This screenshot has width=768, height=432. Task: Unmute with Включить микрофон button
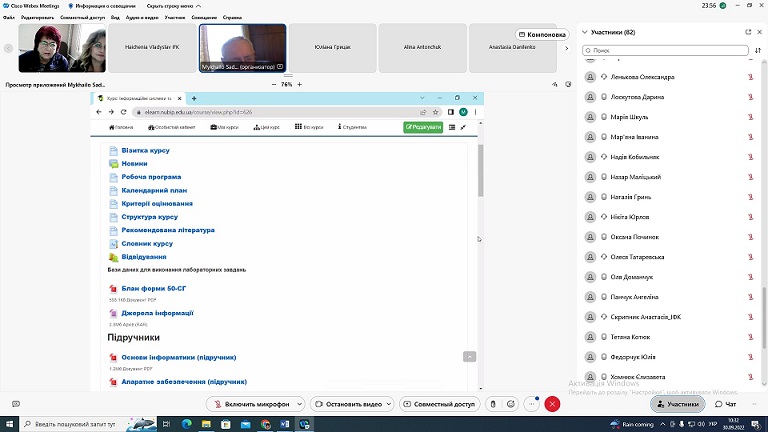[251, 404]
